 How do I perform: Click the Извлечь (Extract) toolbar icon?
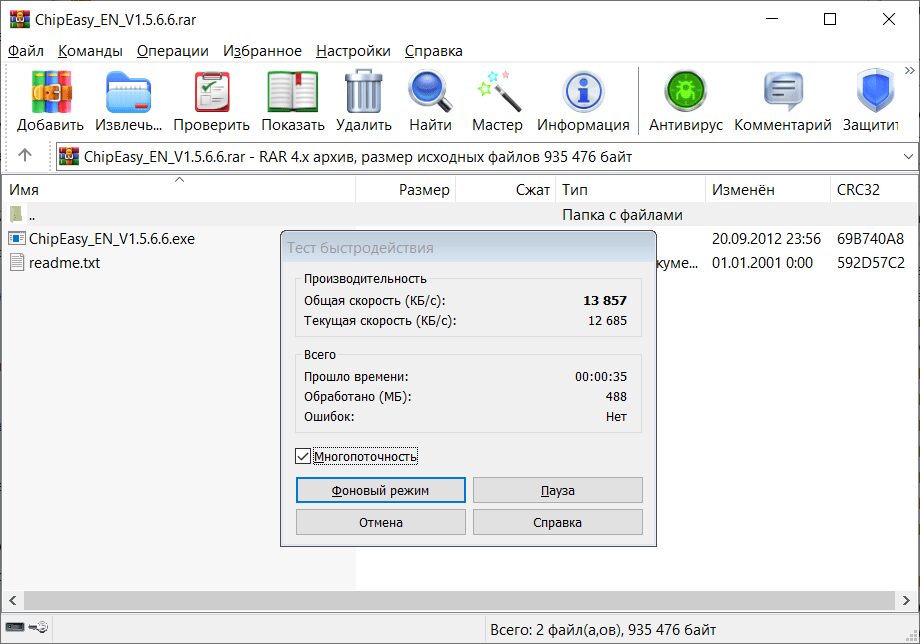pyautogui.click(x=128, y=93)
